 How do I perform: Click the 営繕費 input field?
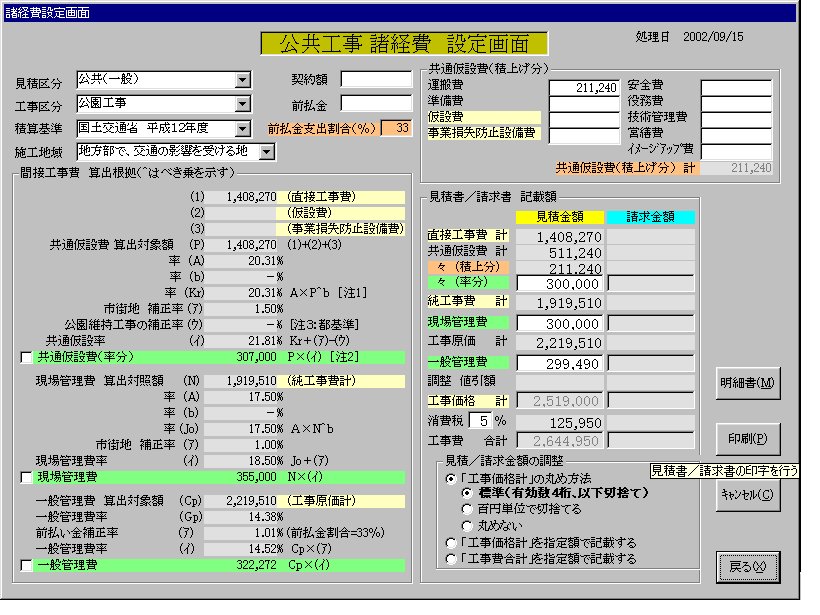(736, 135)
